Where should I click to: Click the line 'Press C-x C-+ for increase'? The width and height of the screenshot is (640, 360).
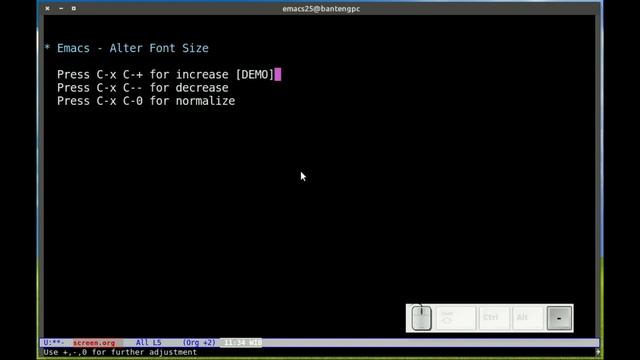pyautogui.click(x=142, y=75)
